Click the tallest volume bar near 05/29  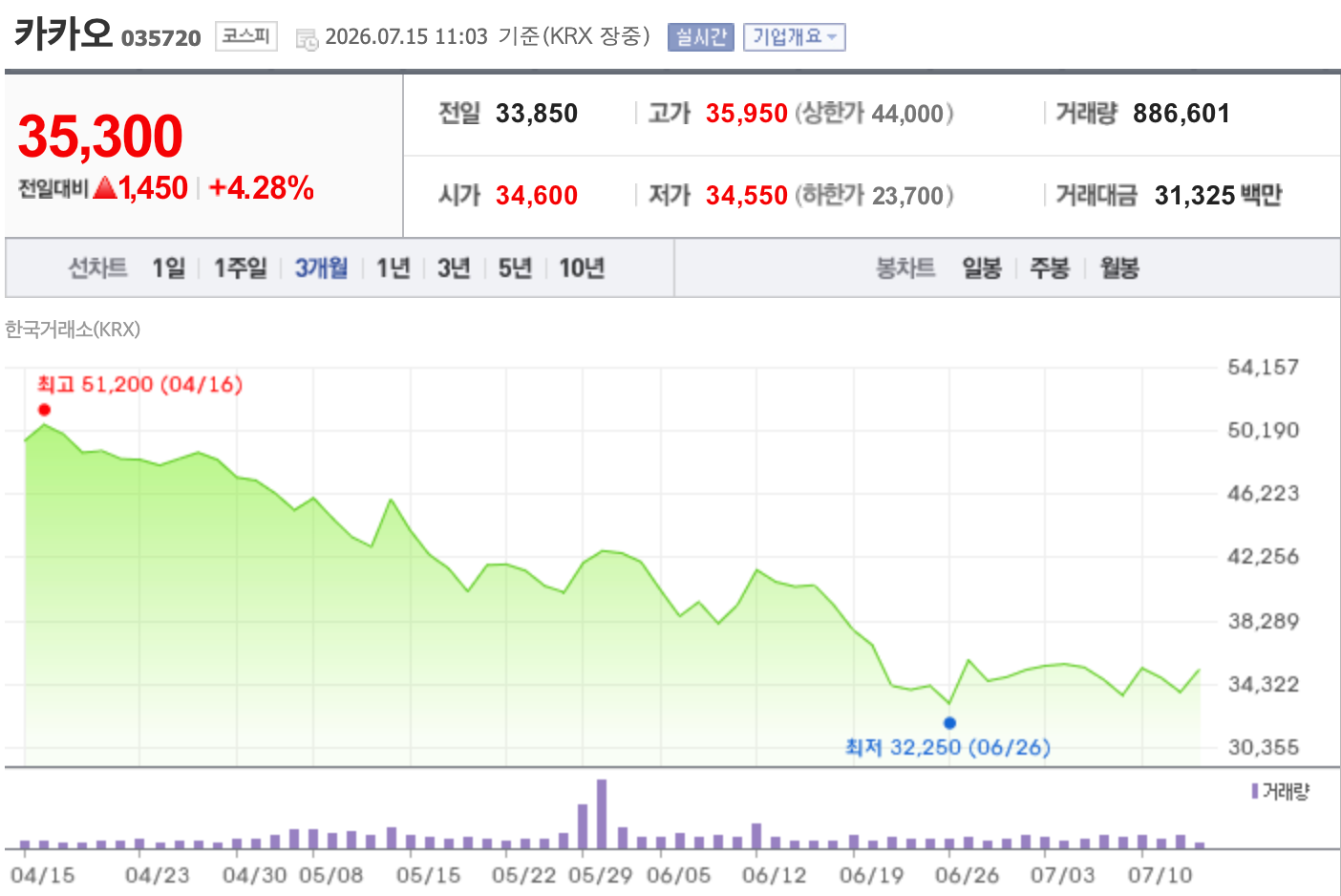pyautogui.click(x=602, y=814)
